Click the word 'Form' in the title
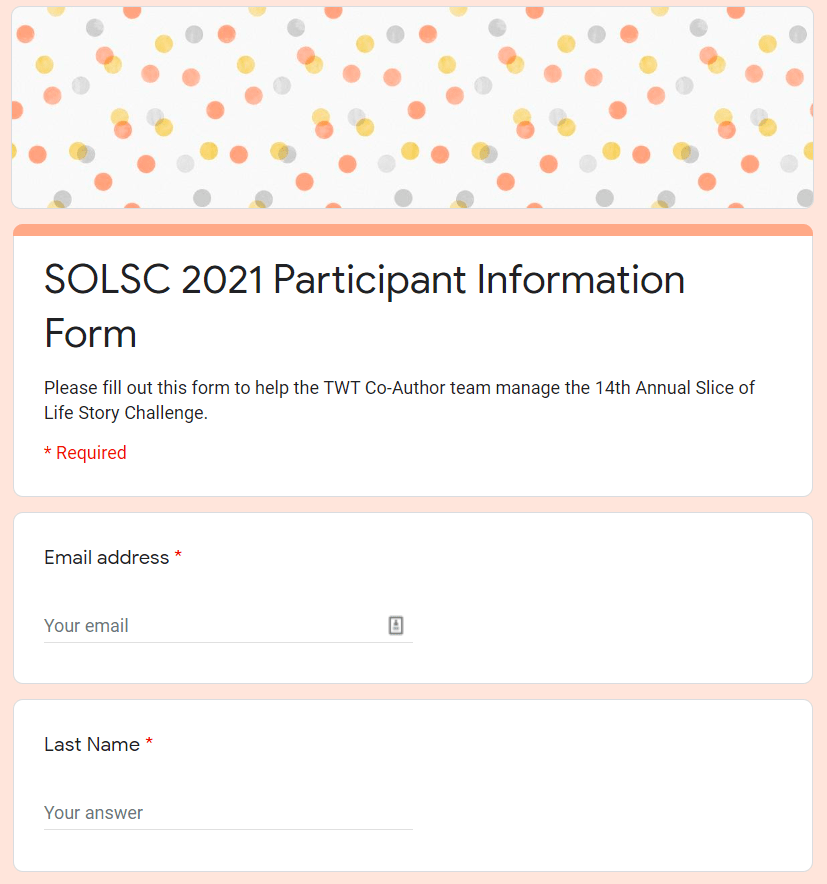The image size is (827, 884). 90,333
